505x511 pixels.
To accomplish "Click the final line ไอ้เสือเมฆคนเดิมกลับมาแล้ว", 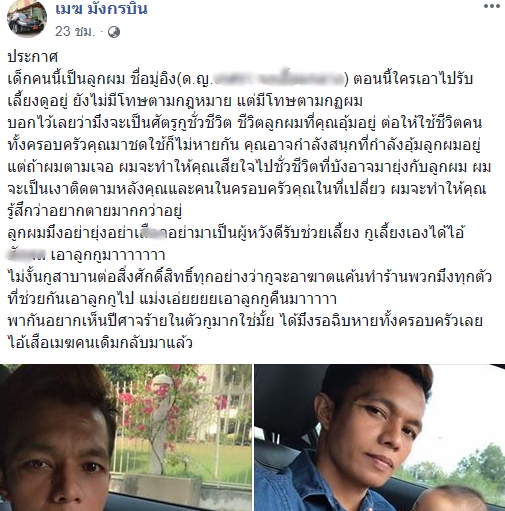I will point(100,343).
